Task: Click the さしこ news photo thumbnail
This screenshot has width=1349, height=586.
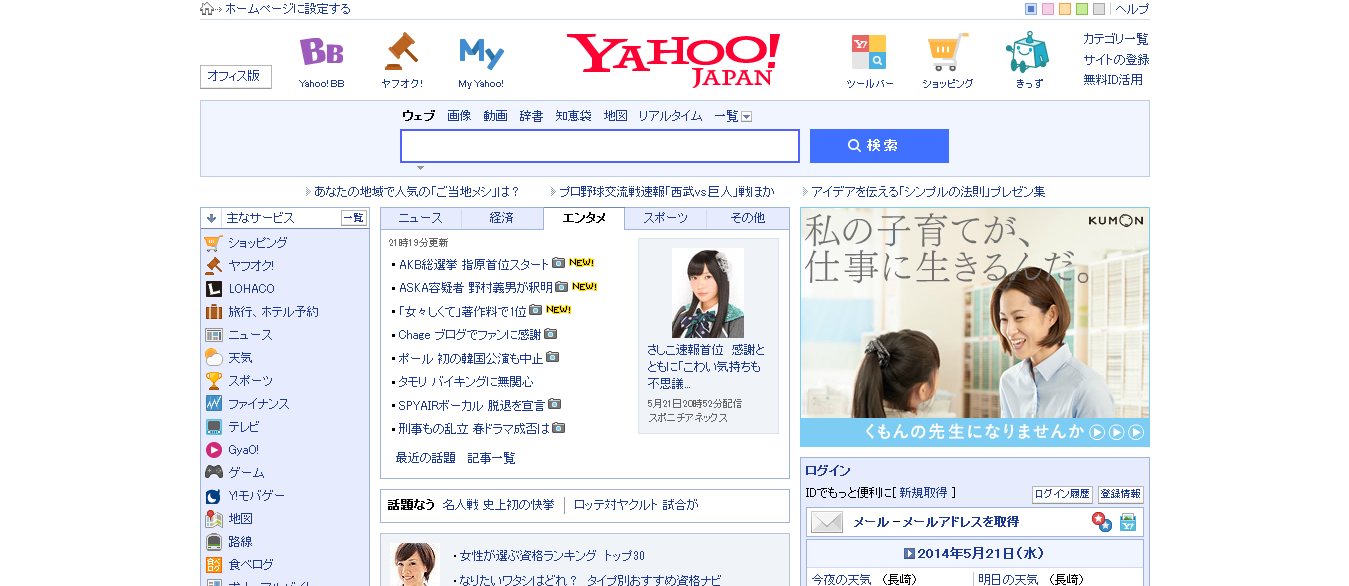Action: click(708, 292)
